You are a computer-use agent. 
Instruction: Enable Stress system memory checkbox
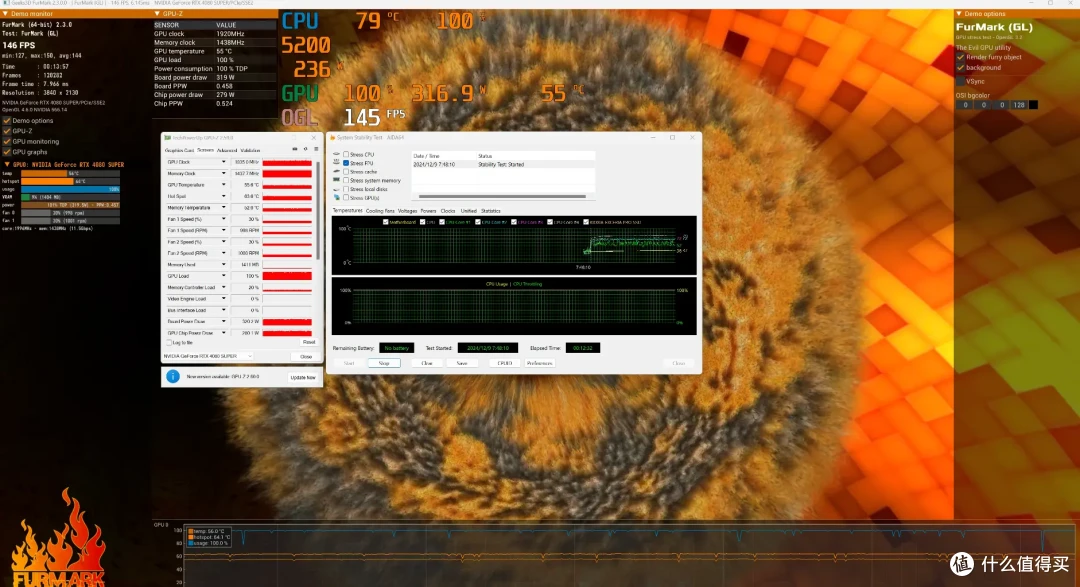(x=346, y=181)
